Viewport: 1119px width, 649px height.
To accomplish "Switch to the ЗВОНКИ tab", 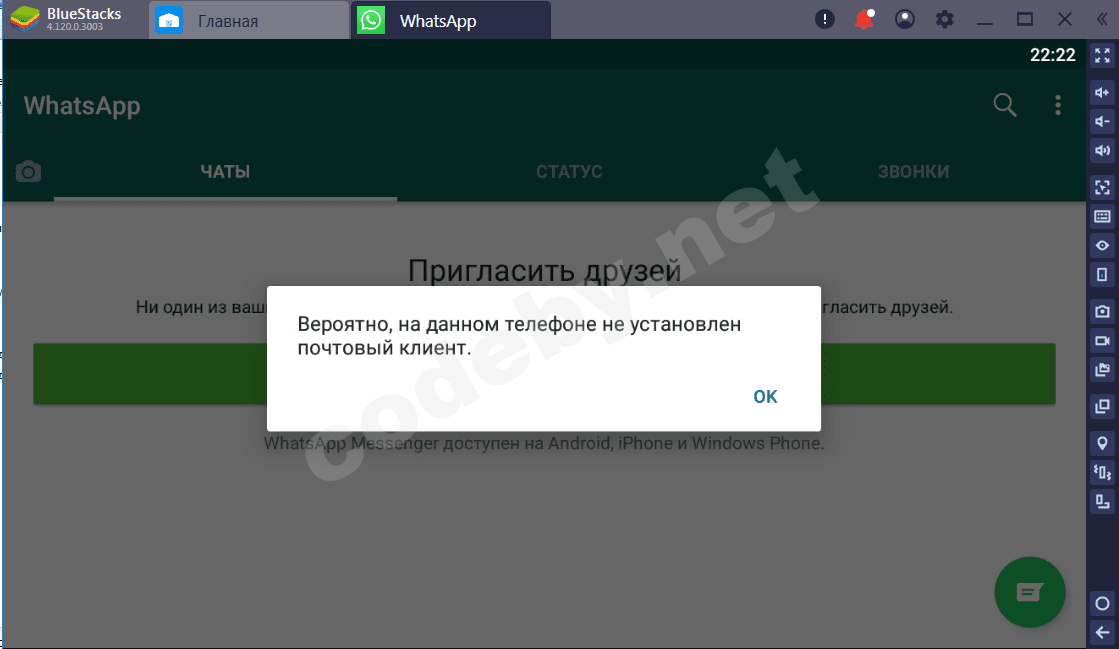I will (x=913, y=171).
